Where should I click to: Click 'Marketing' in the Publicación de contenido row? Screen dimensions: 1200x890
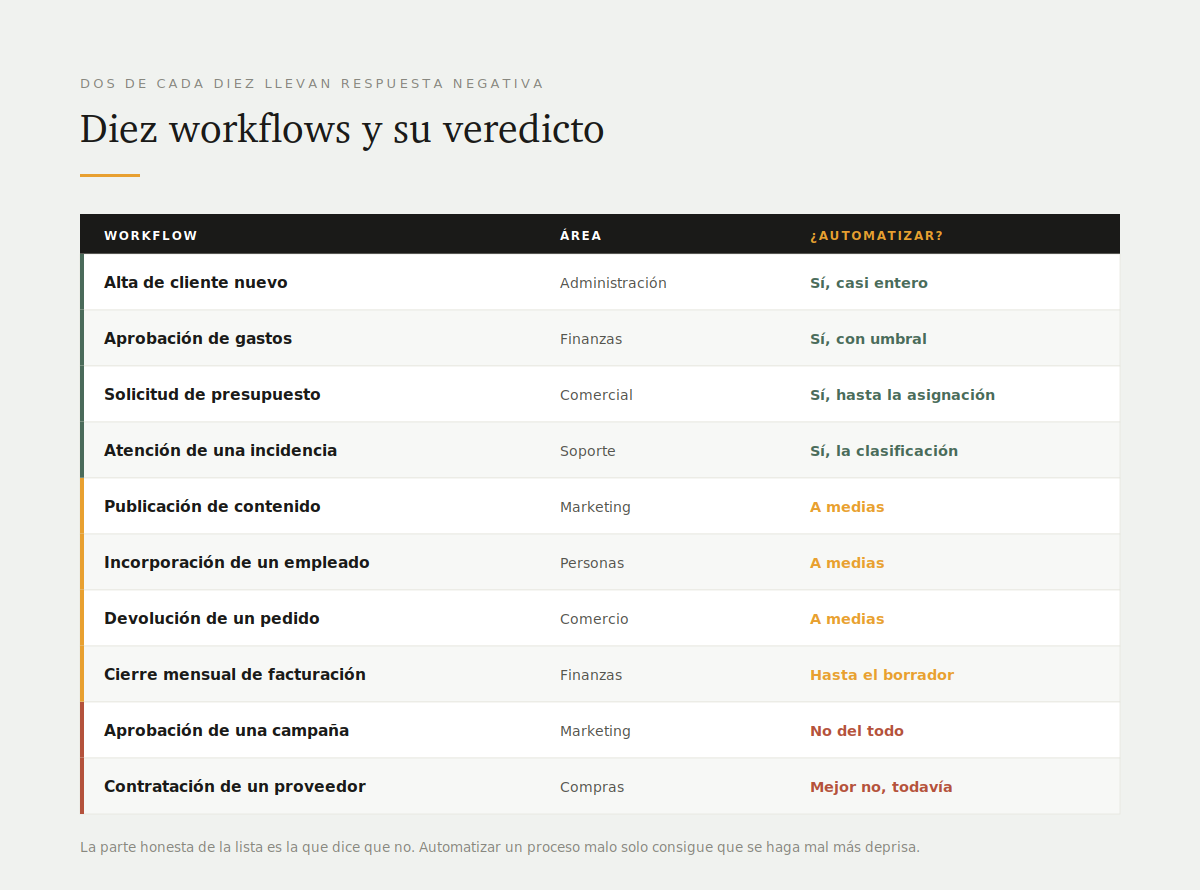(x=595, y=507)
